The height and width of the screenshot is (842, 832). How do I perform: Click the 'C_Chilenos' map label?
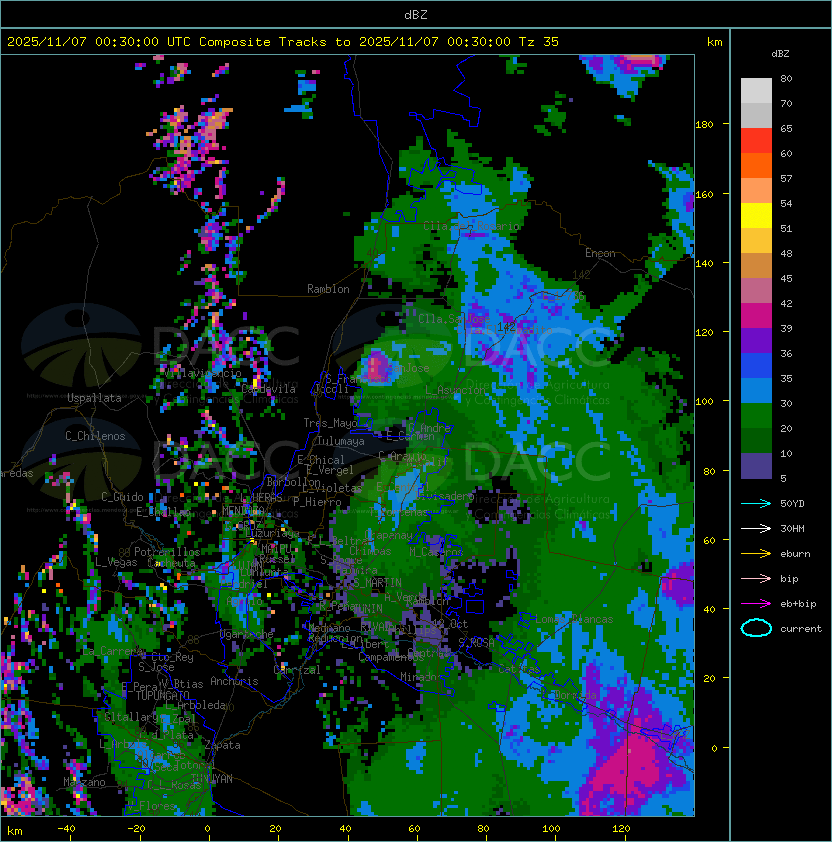(95, 436)
